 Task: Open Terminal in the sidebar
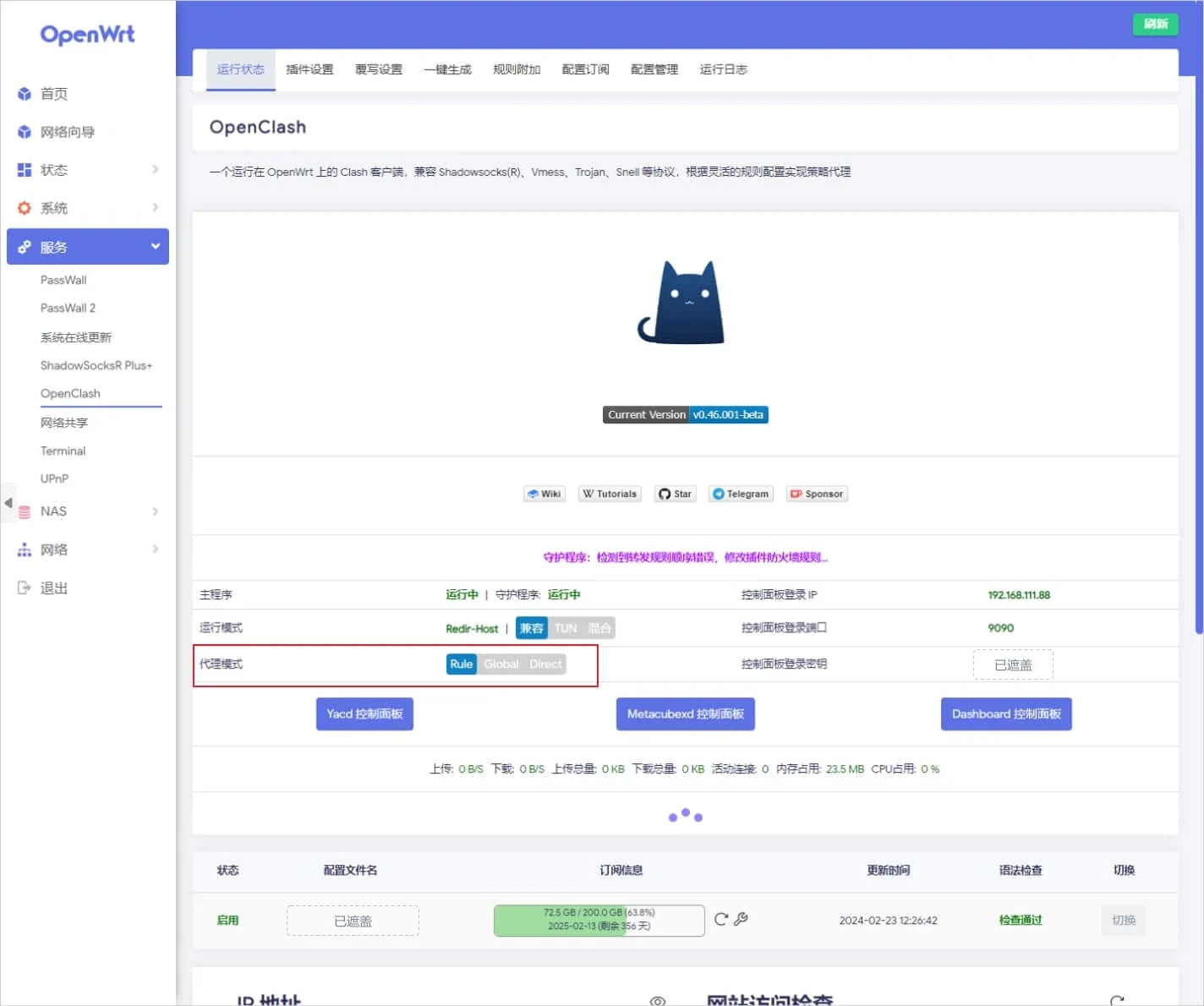tap(63, 451)
